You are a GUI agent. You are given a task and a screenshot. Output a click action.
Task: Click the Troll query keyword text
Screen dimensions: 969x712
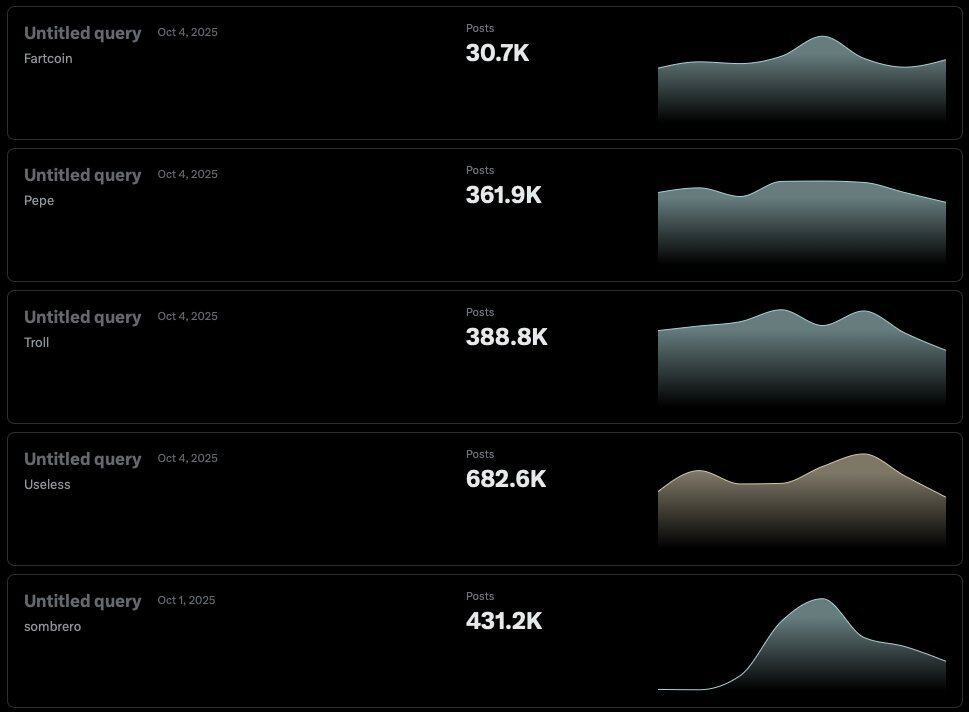(37, 342)
